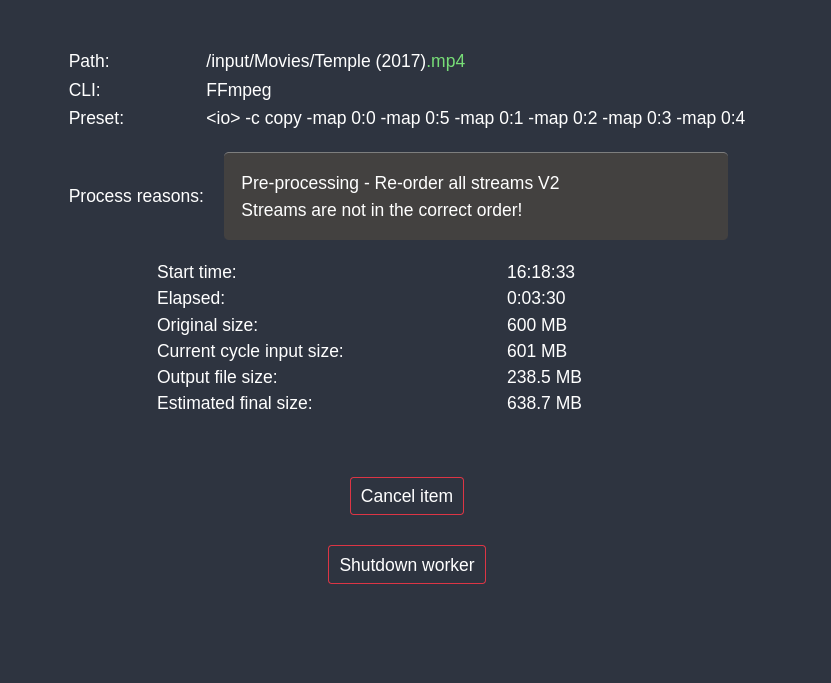Viewport: 831px width, 683px height.
Task: Click the Cancel item button
Action: point(406,496)
